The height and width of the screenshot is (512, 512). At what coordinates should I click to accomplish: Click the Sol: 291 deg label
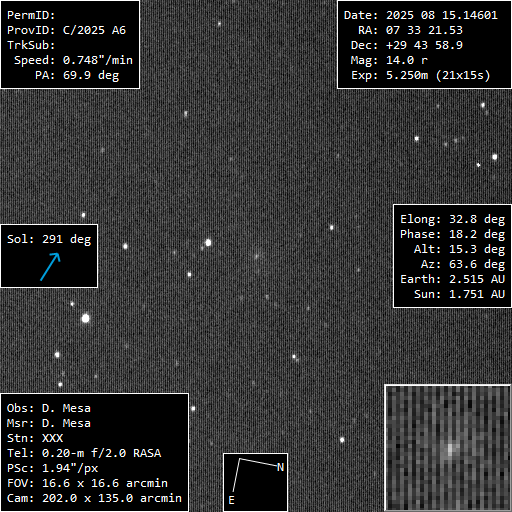coord(49,239)
